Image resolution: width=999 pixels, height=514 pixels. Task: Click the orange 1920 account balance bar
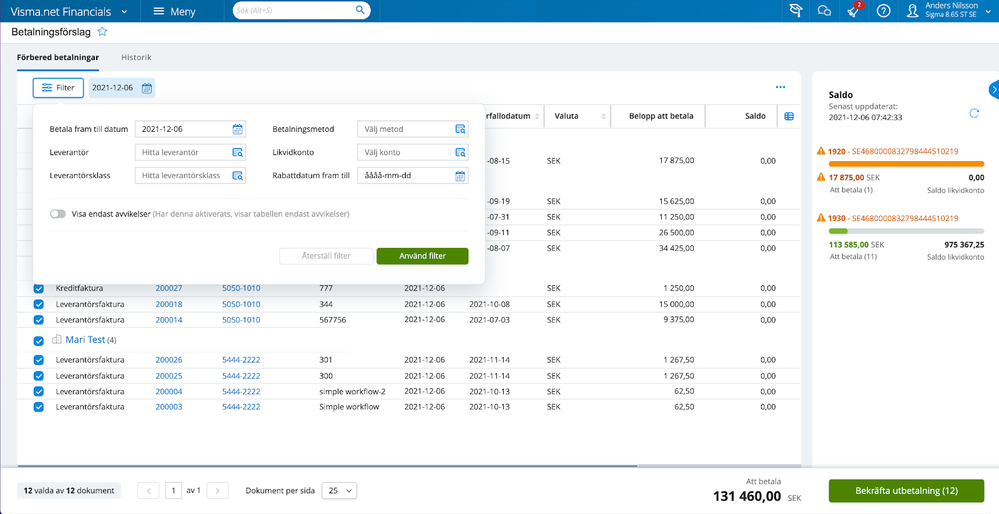[906, 164]
